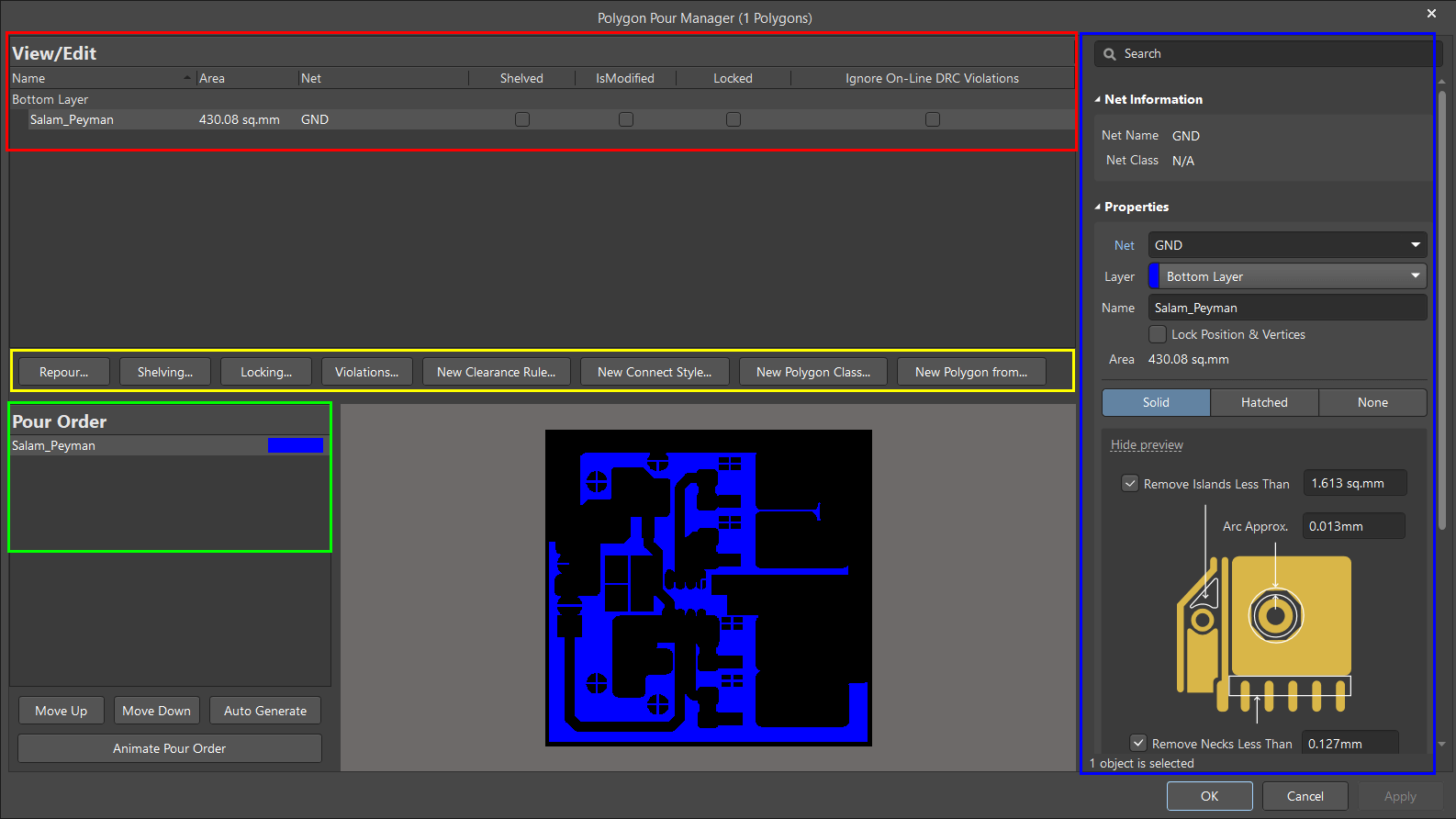Click the blue Salam_Peyman pour order swatch

[295, 445]
